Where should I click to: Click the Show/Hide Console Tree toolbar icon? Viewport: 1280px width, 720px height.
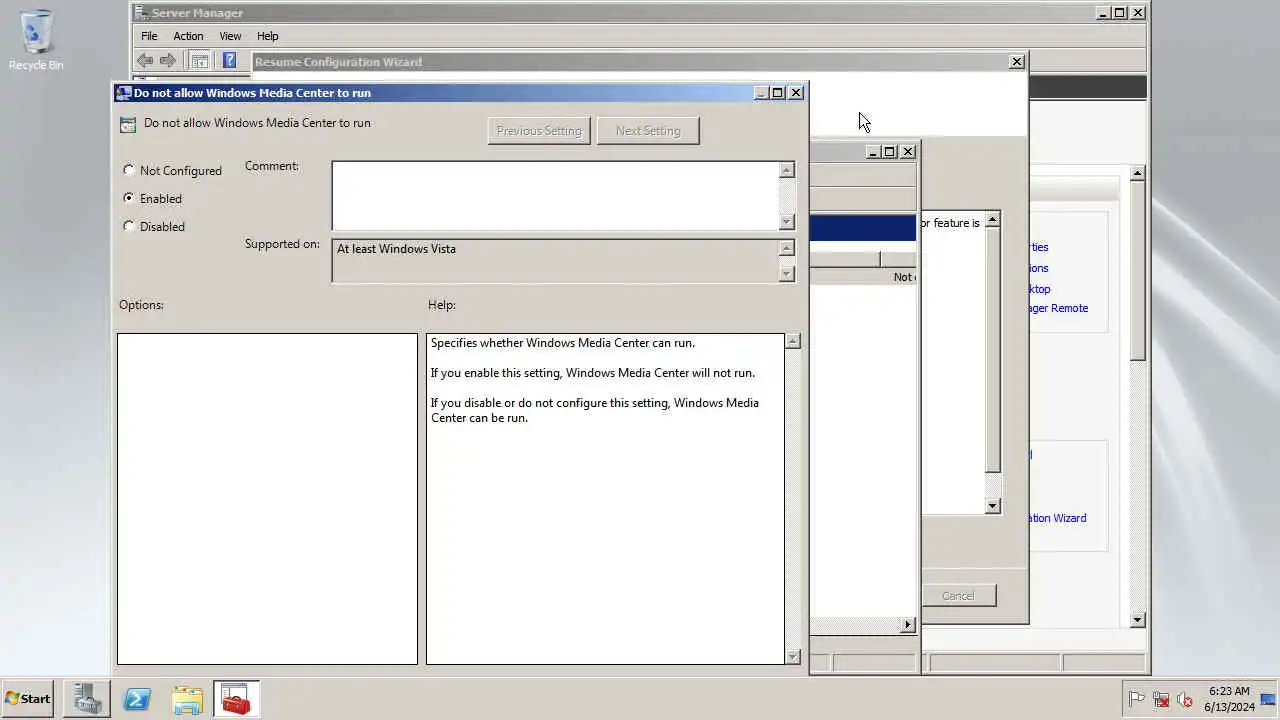pos(200,61)
